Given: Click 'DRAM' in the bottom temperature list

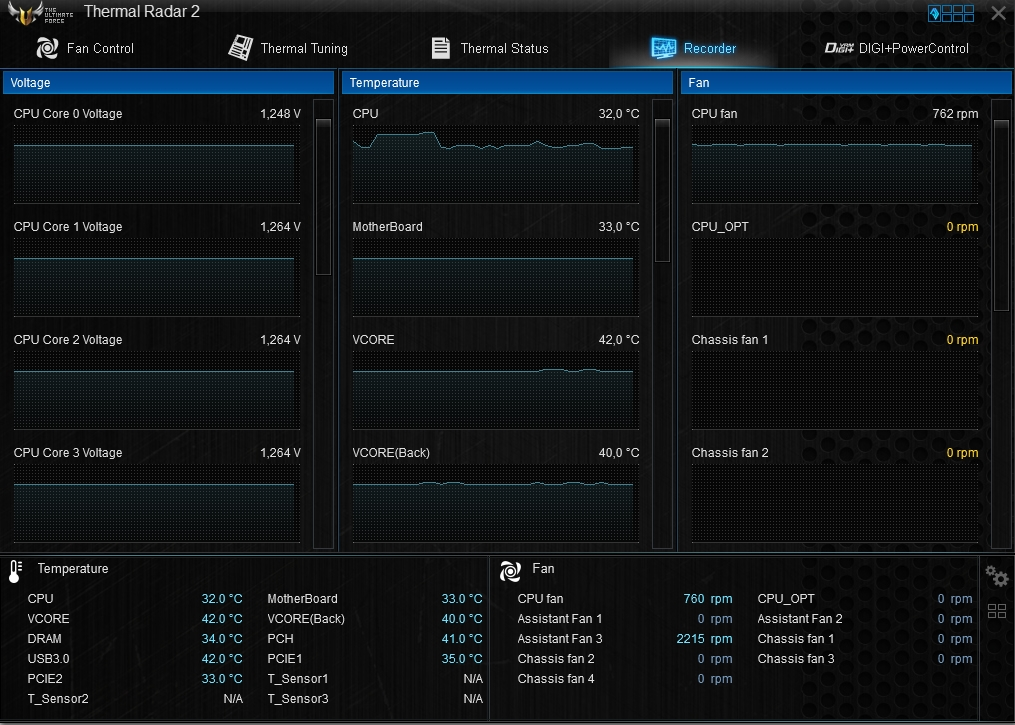Looking at the screenshot, I should click(x=45, y=639).
